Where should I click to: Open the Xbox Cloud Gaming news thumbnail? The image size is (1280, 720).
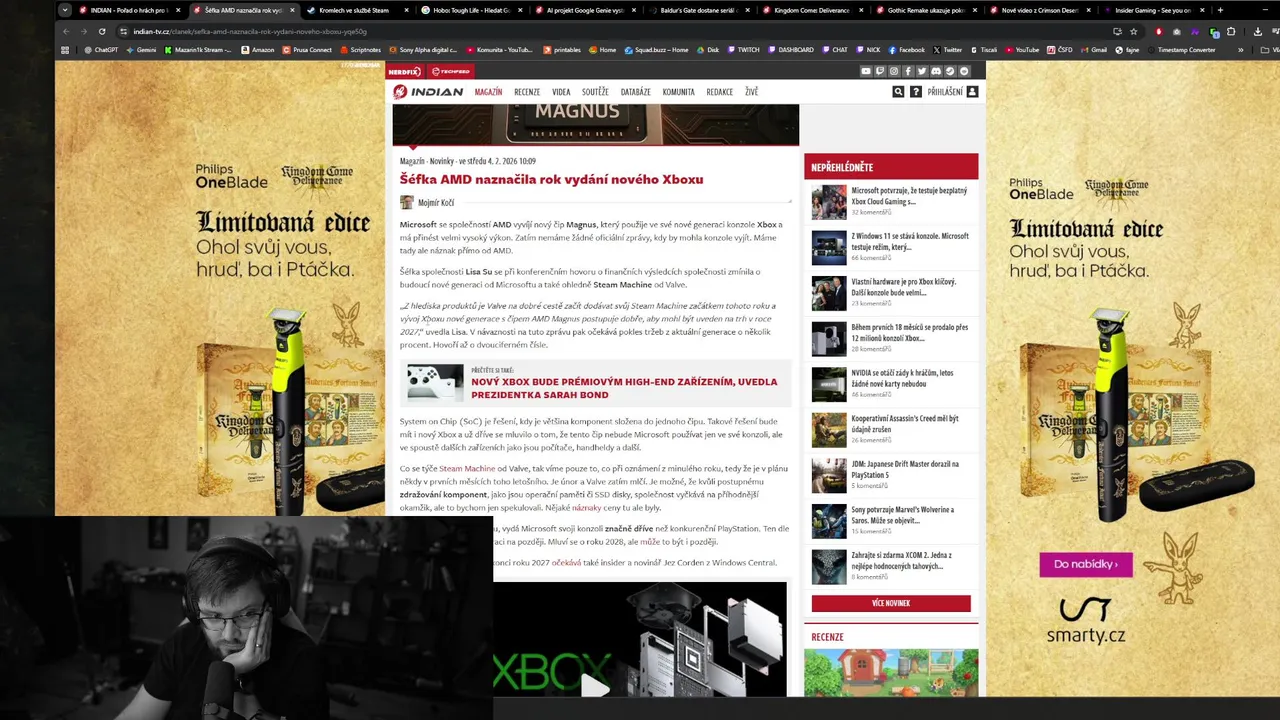coord(829,202)
